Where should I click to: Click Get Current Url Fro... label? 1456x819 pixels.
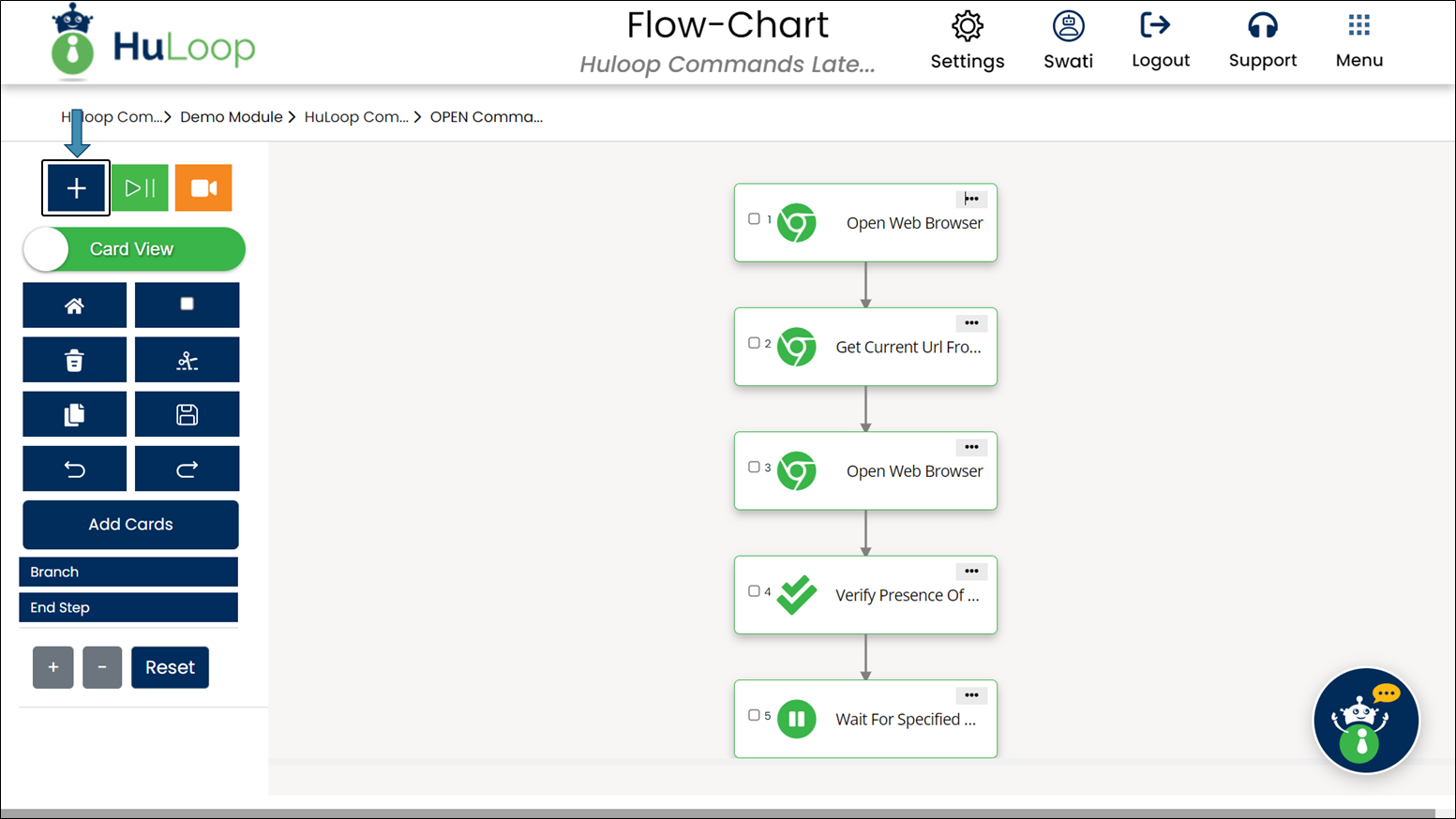[908, 347]
